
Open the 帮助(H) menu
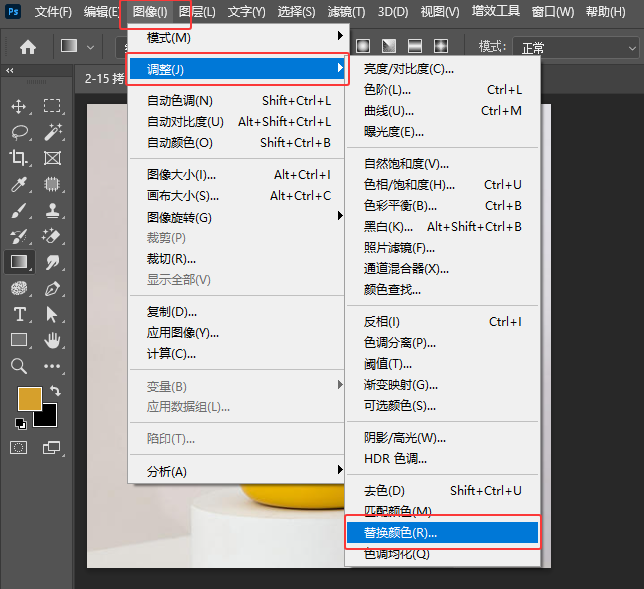[x=605, y=12]
